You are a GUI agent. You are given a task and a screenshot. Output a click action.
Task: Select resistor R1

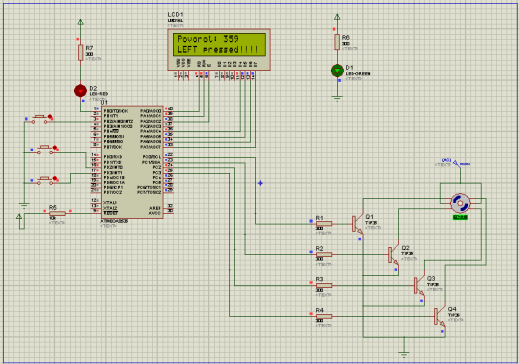(324, 224)
